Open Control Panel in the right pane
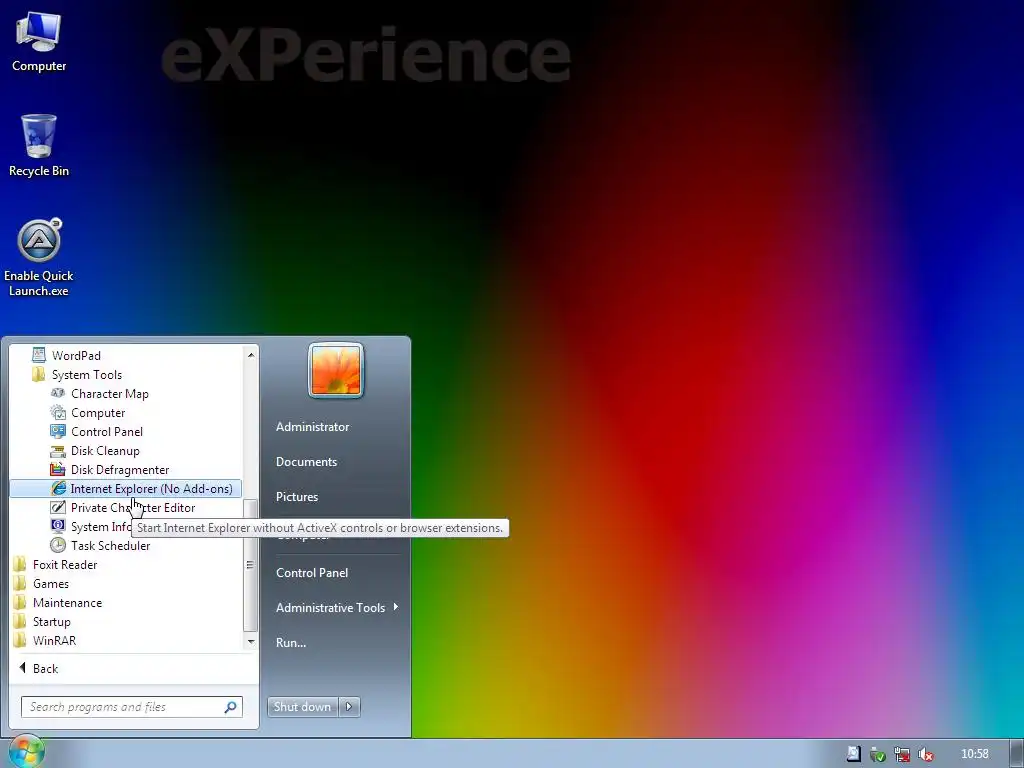The height and width of the screenshot is (768, 1024). point(312,573)
